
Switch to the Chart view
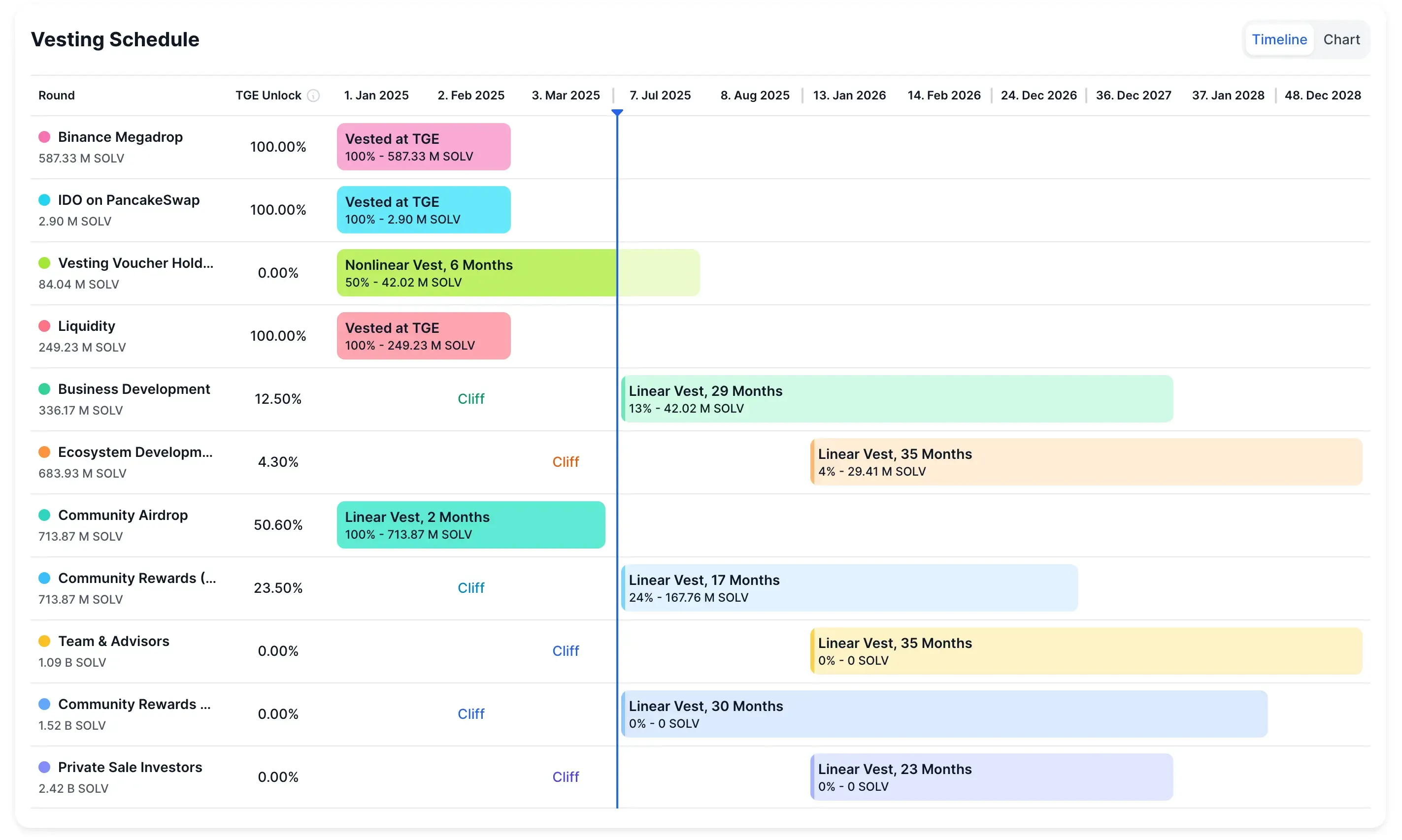pos(1340,39)
